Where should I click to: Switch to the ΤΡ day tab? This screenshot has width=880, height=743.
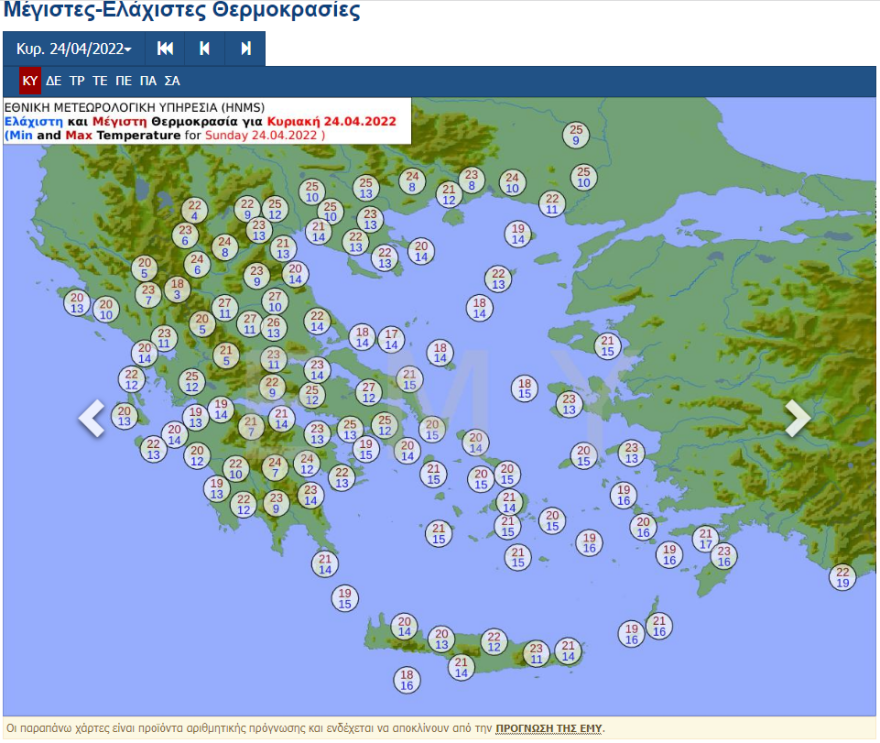(77, 81)
